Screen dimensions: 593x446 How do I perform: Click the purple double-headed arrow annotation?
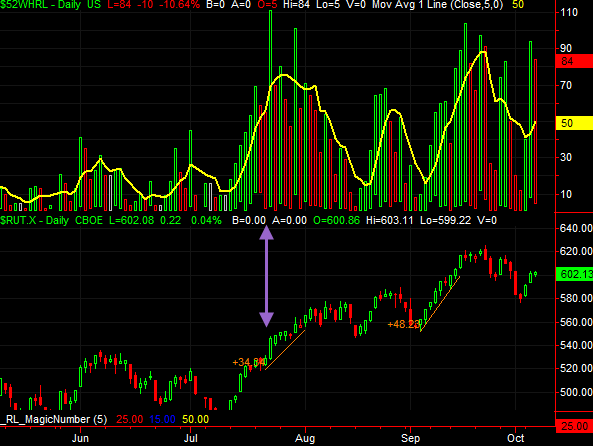[266, 276]
